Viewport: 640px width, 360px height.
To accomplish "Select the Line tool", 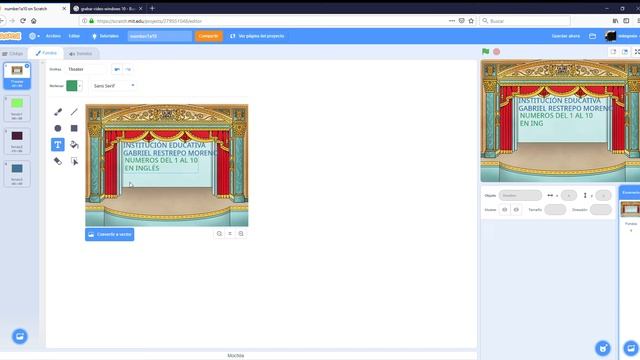I will [x=74, y=111].
